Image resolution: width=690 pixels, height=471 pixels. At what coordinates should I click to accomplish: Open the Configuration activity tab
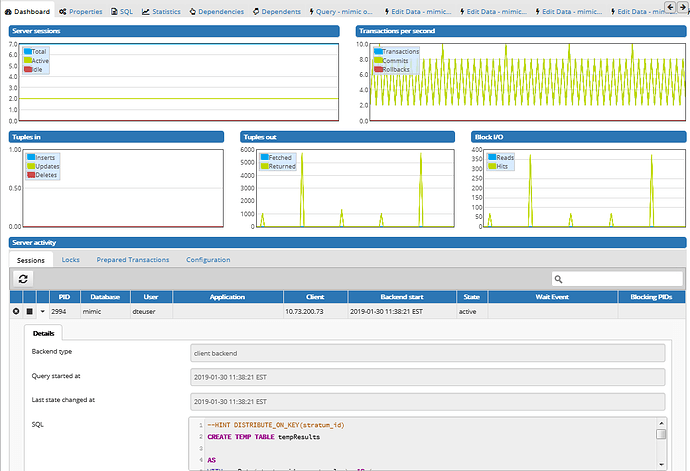pos(208,260)
